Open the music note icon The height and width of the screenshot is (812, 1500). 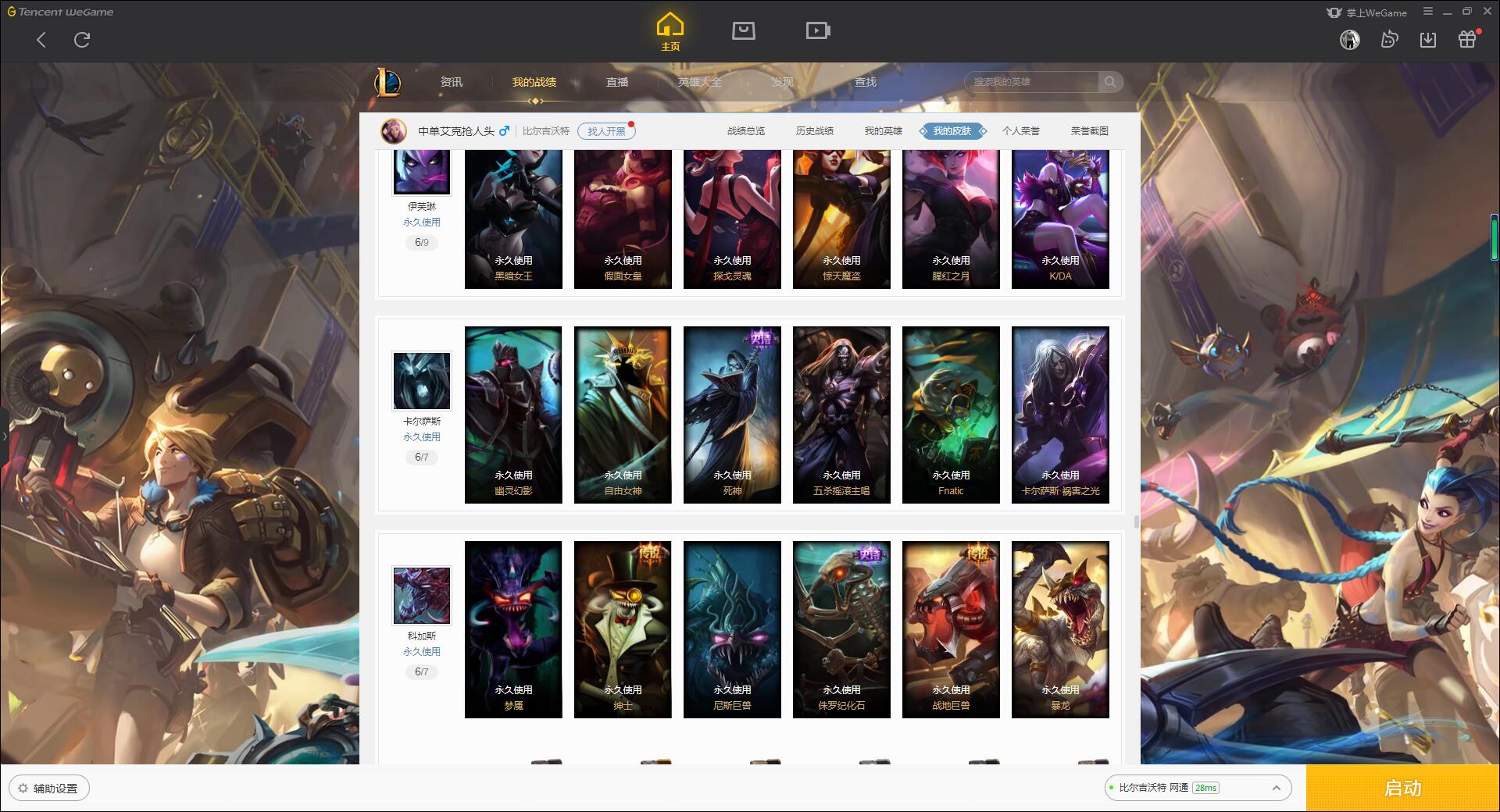click(x=1389, y=40)
